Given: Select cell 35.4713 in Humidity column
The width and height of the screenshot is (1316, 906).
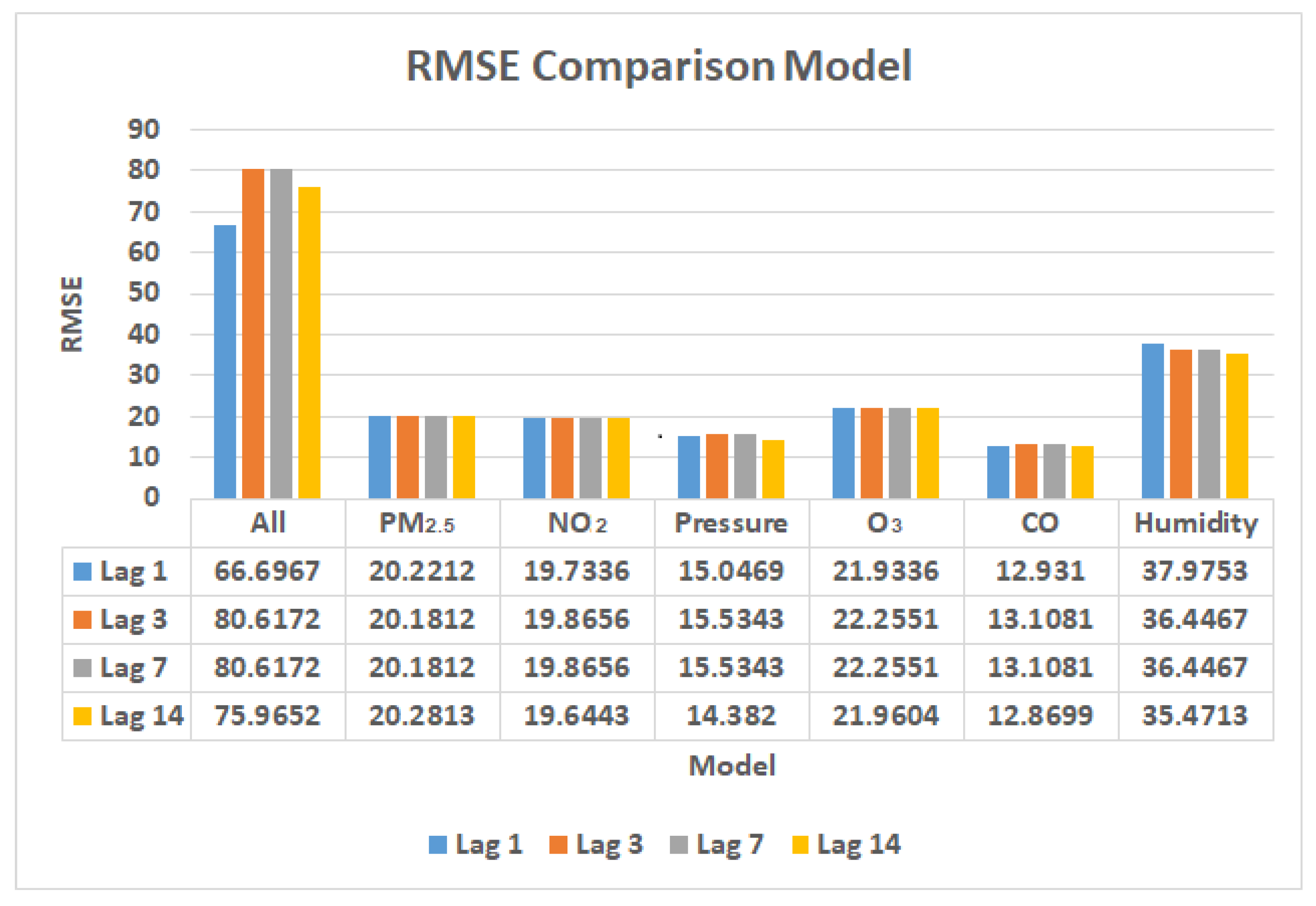Looking at the screenshot, I should (x=1195, y=716).
